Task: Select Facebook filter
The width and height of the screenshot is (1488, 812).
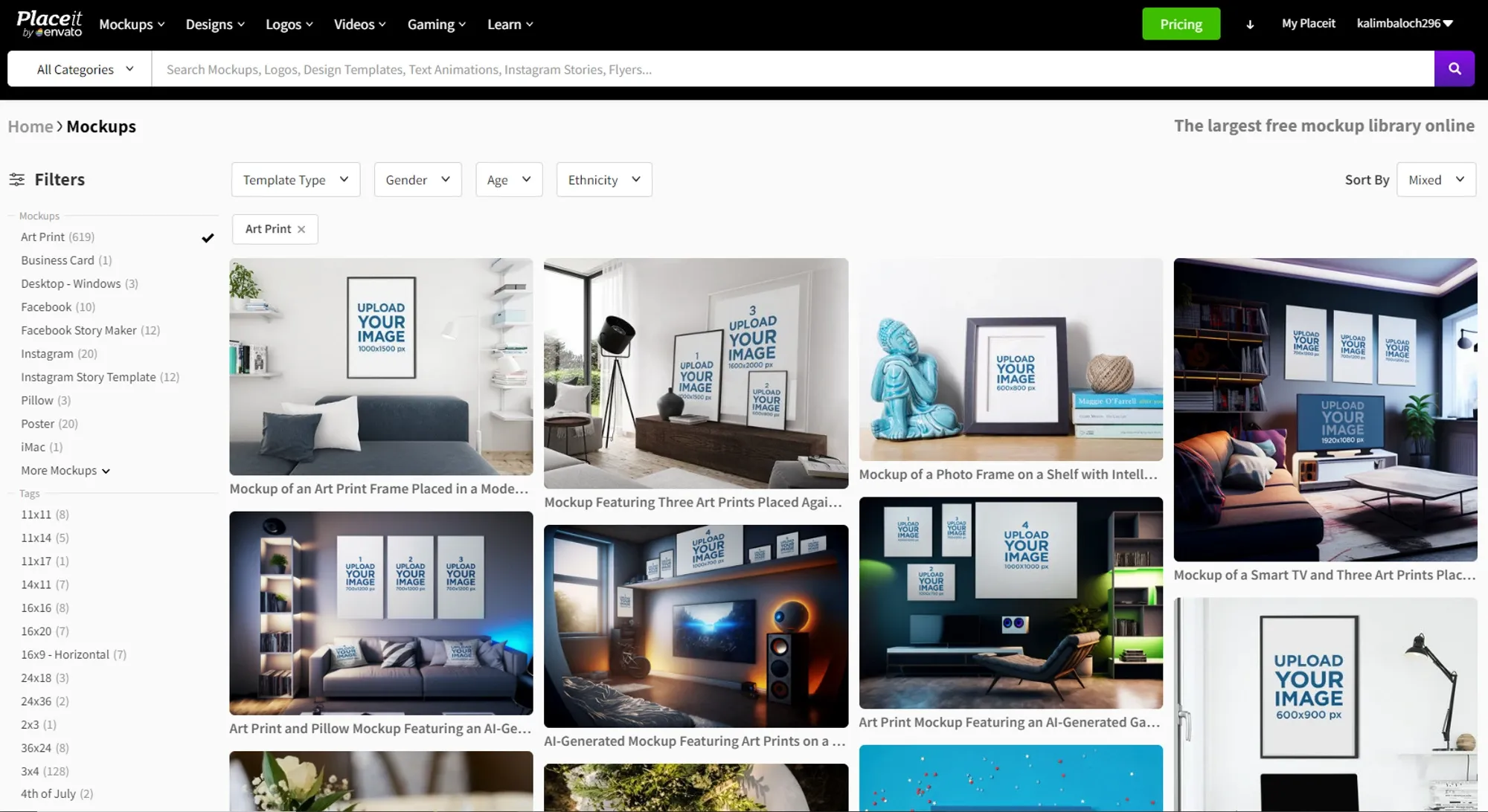Action: pos(58,307)
